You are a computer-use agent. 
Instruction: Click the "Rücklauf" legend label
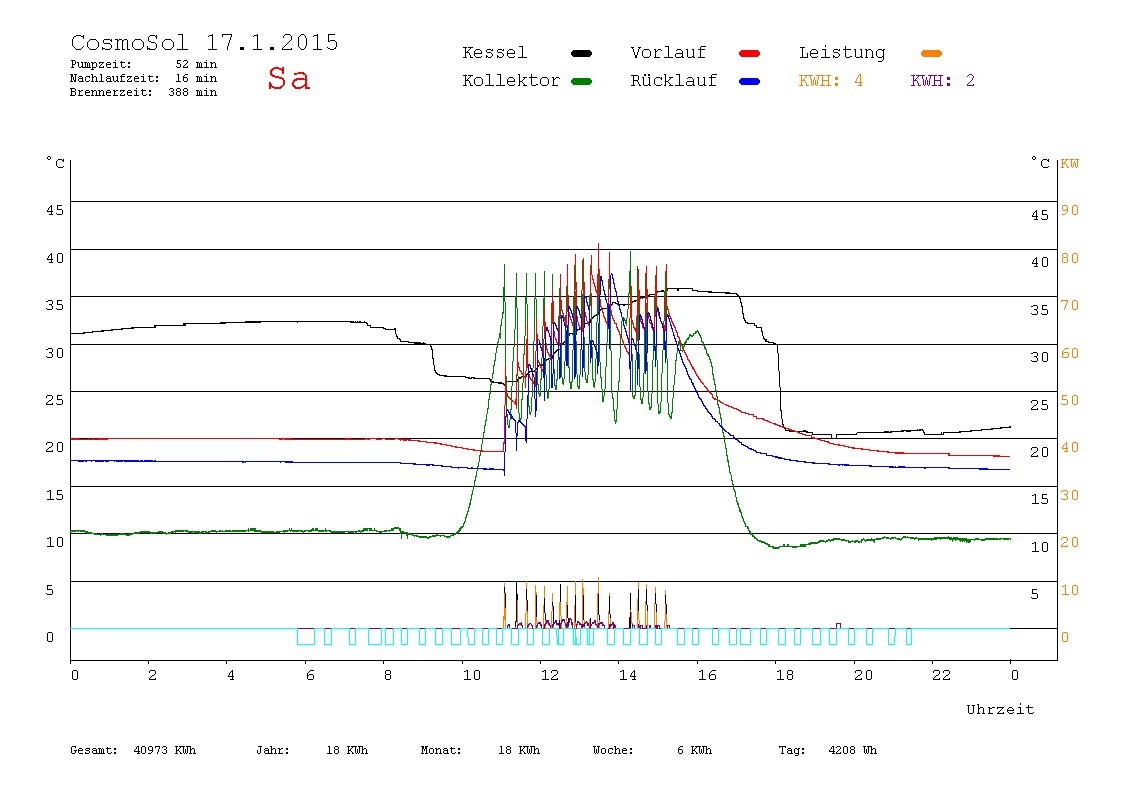pyautogui.click(x=674, y=81)
